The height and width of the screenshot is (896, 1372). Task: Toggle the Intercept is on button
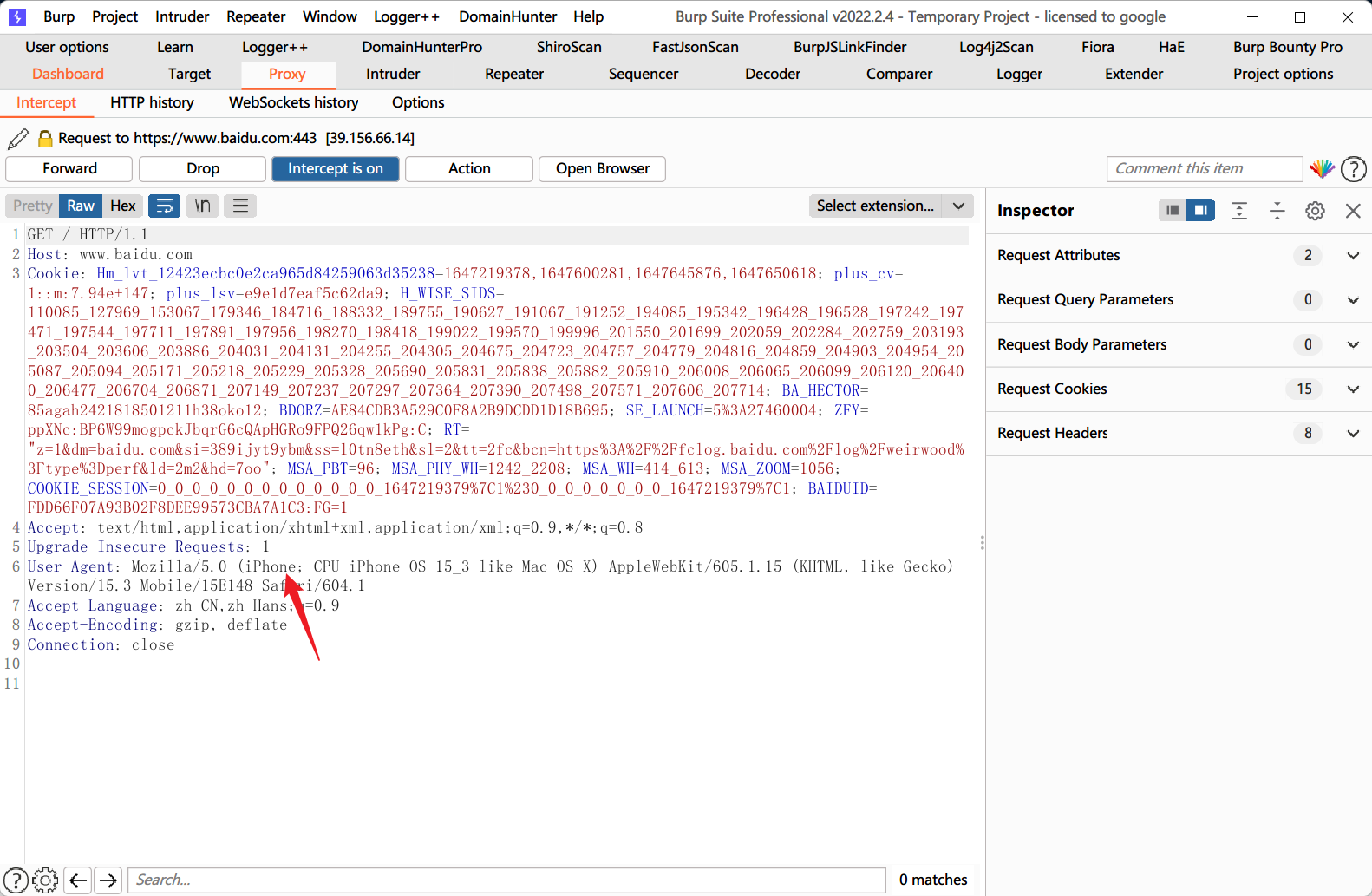(x=336, y=168)
